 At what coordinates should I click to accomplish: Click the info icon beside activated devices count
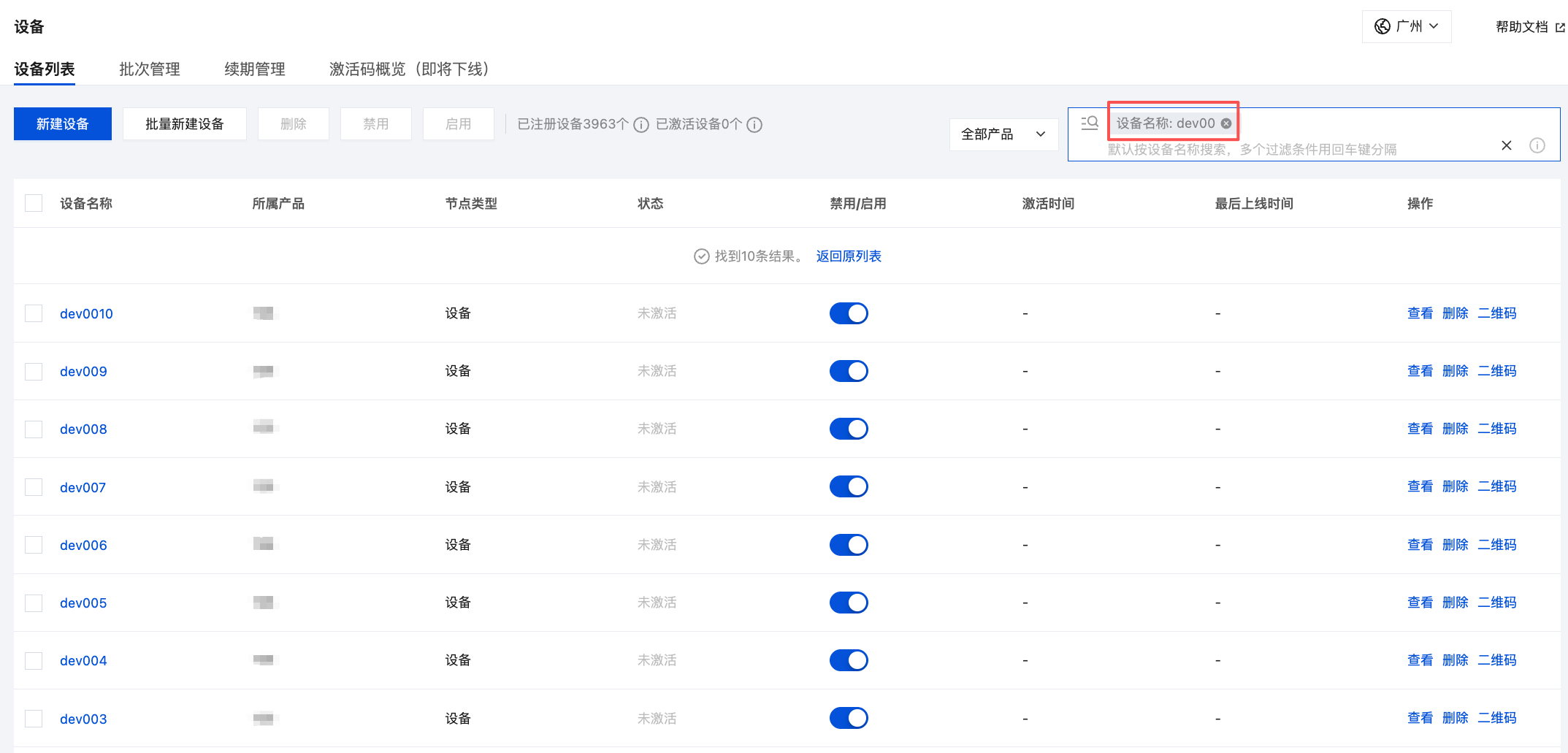coord(754,125)
